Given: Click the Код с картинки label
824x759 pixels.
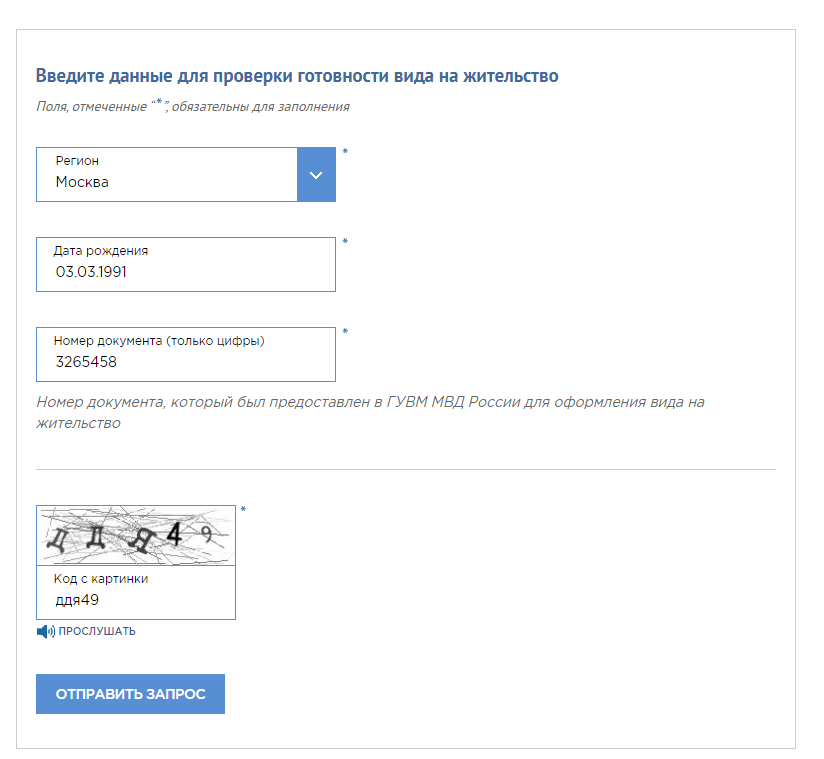Looking at the screenshot, I should [101, 579].
